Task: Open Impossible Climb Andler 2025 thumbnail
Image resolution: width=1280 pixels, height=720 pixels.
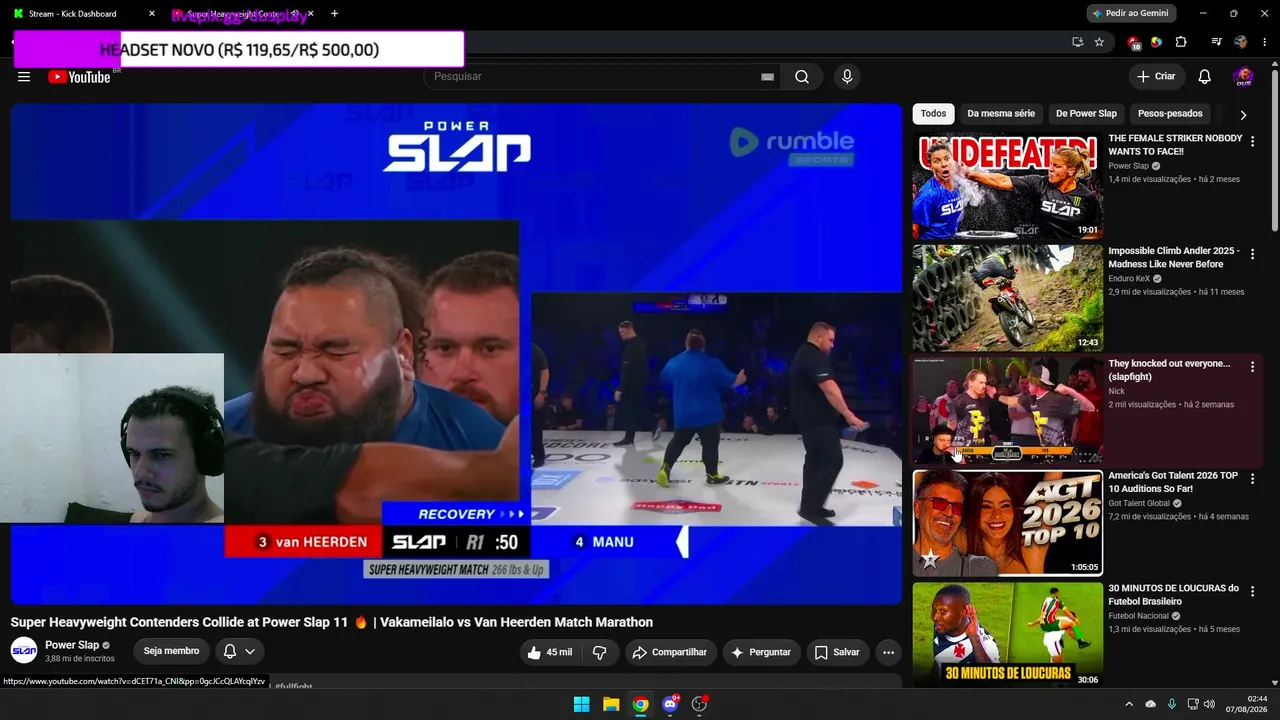Action: [1007, 298]
